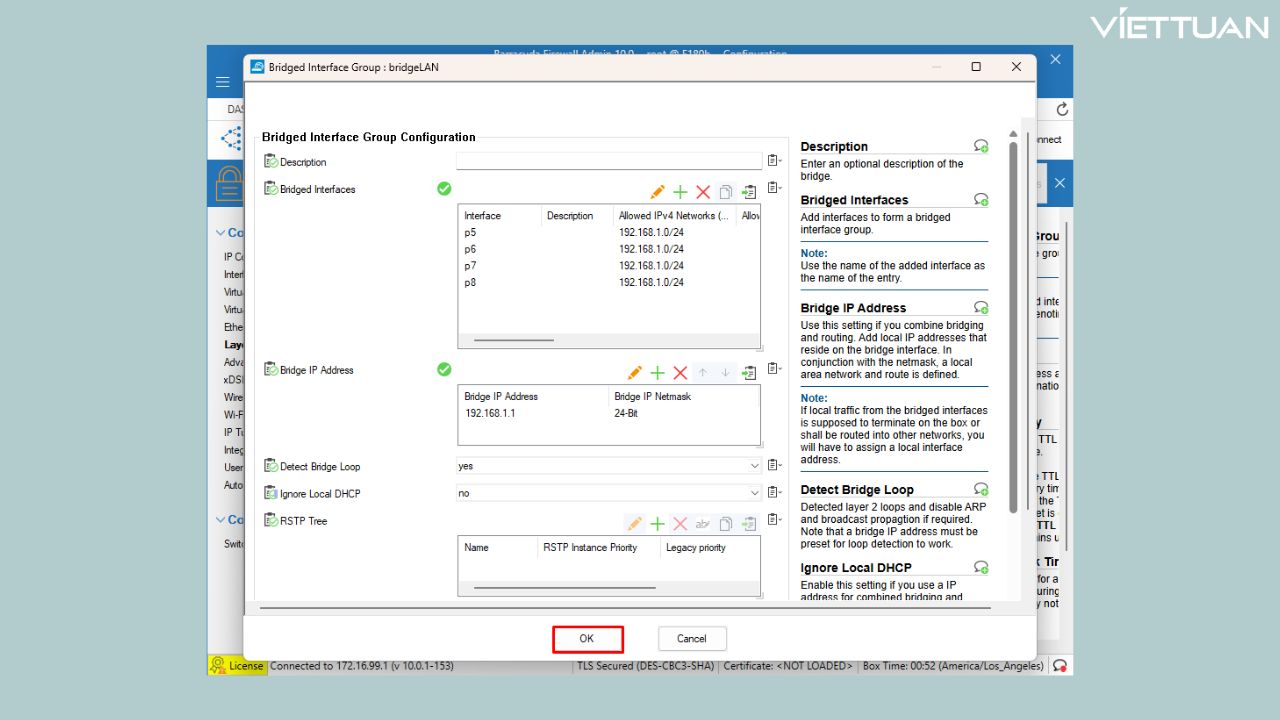The width and height of the screenshot is (1280, 720).
Task: Select the 192.168.1.1 bridge IP row
Action: [490, 413]
